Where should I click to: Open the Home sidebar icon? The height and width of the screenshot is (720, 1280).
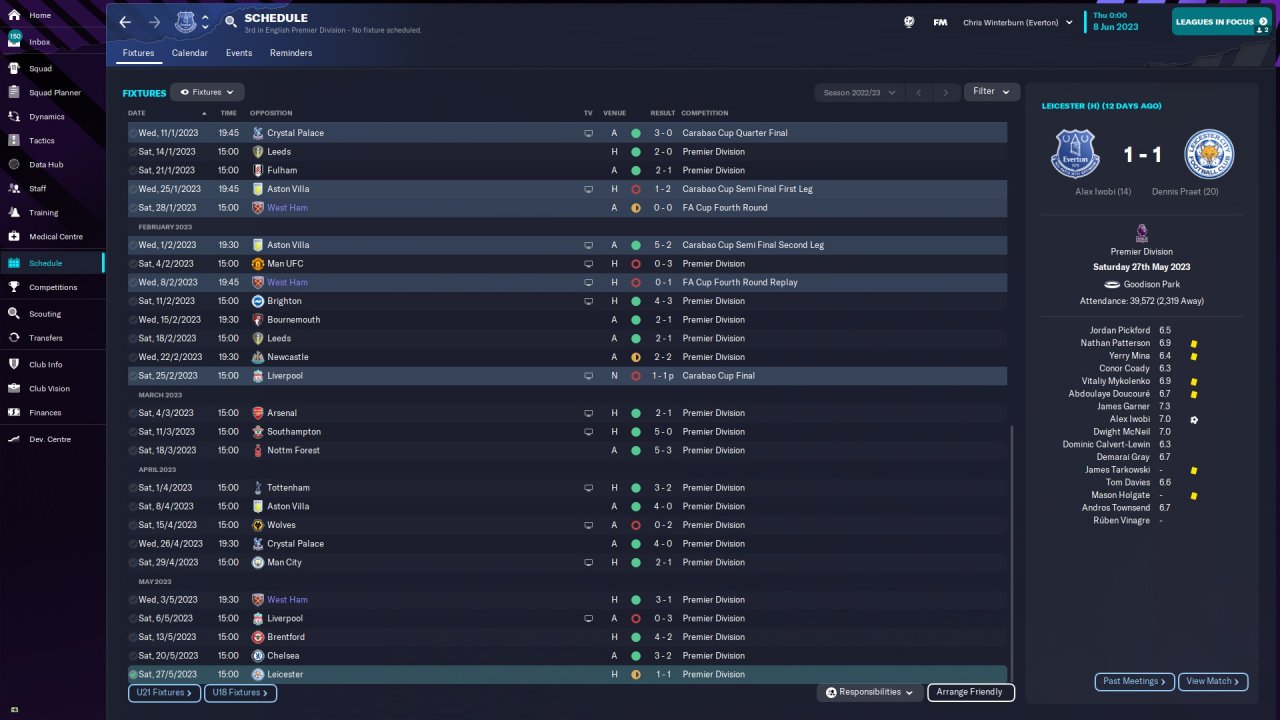click(14, 16)
